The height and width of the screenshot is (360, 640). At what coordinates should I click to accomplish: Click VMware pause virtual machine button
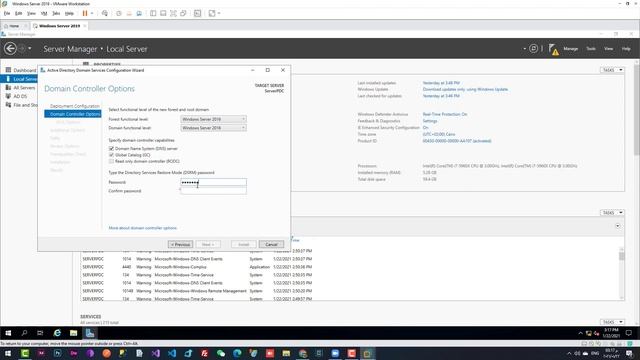(85, 13)
